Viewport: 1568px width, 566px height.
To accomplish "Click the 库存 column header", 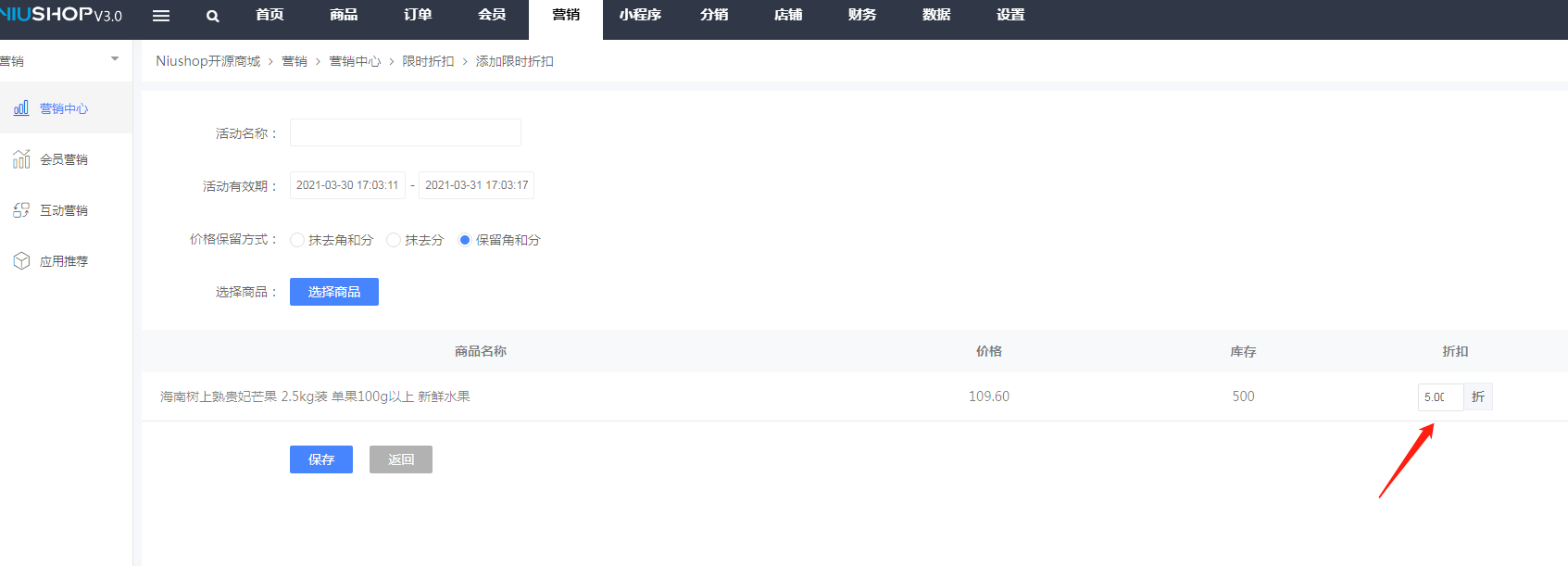I will pos(1243,351).
